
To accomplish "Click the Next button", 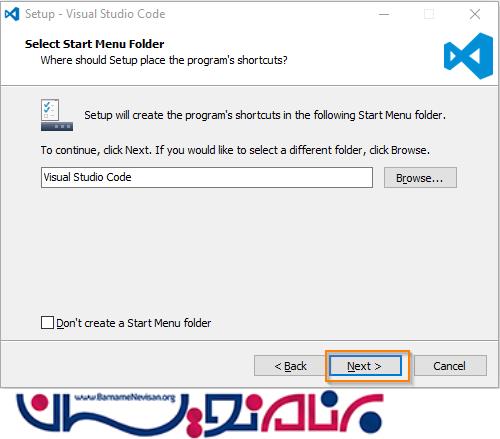I will tap(366, 366).
